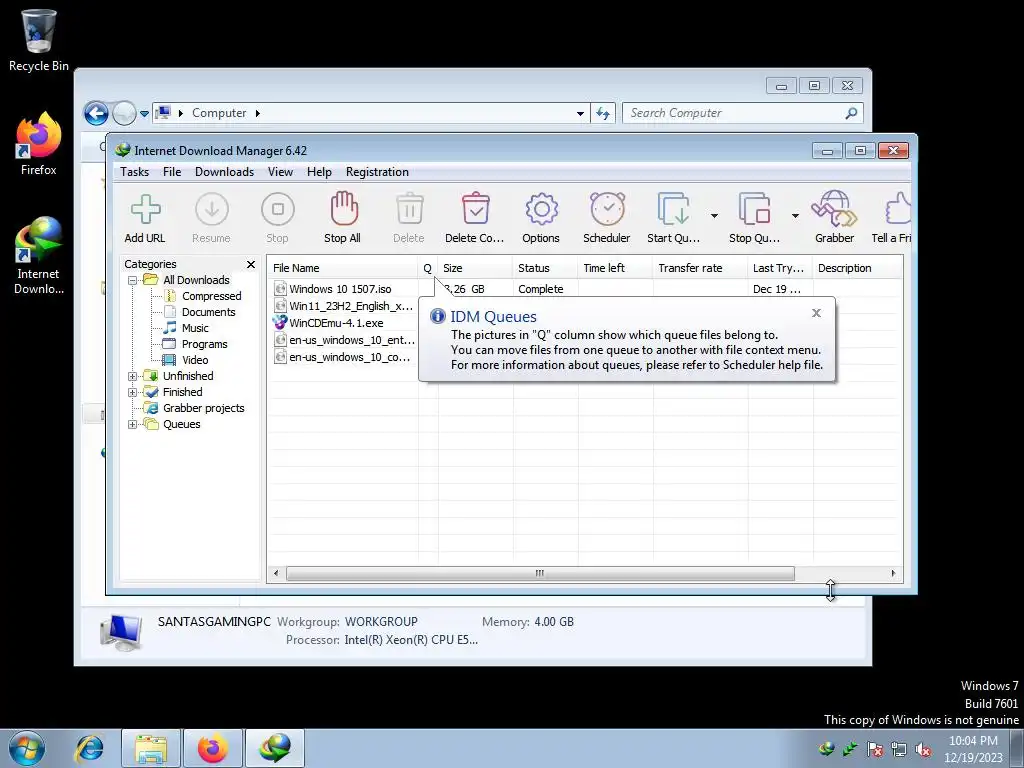The height and width of the screenshot is (768, 1024).
Task: Click the scroll right arrow
Action: coord(893,573)
